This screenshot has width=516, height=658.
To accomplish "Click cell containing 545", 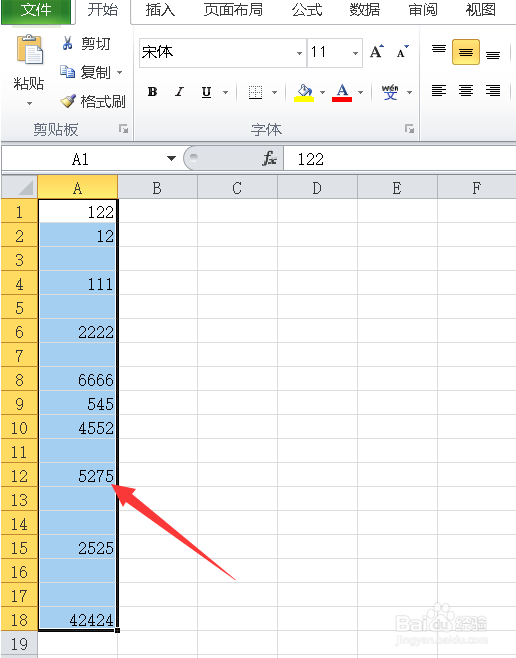I will click(78, 403).
